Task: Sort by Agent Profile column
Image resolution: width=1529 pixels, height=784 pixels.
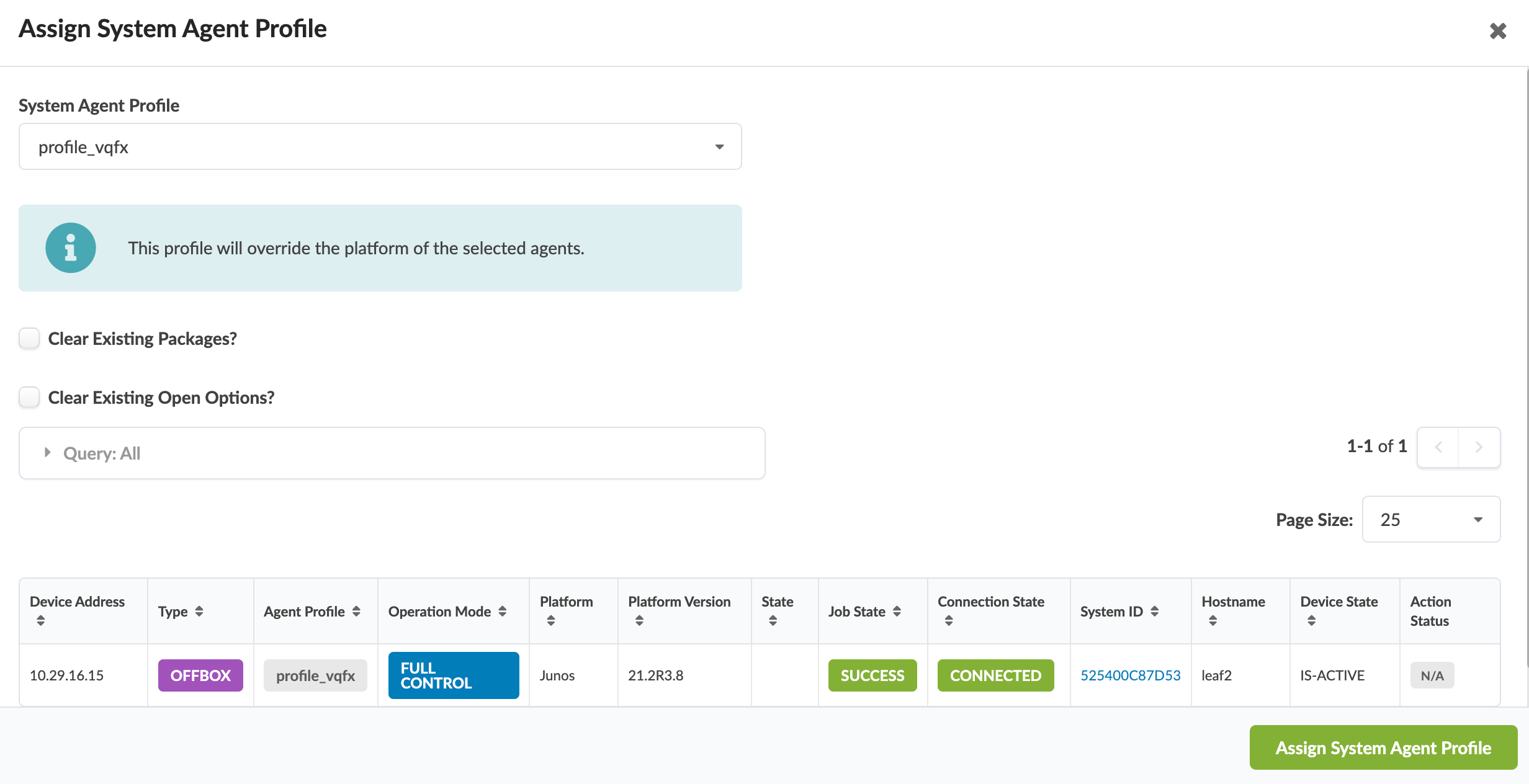Action: 356,611
